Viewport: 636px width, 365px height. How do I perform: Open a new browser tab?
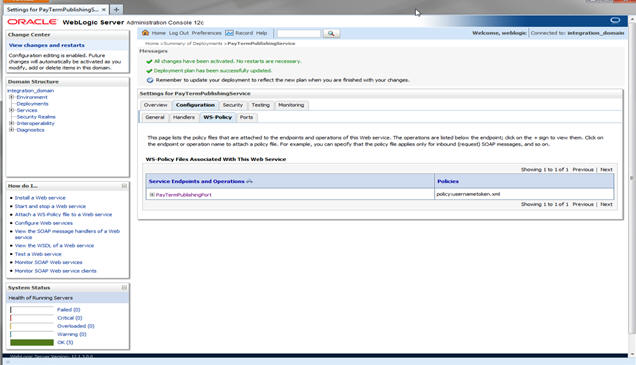[116, 9]
